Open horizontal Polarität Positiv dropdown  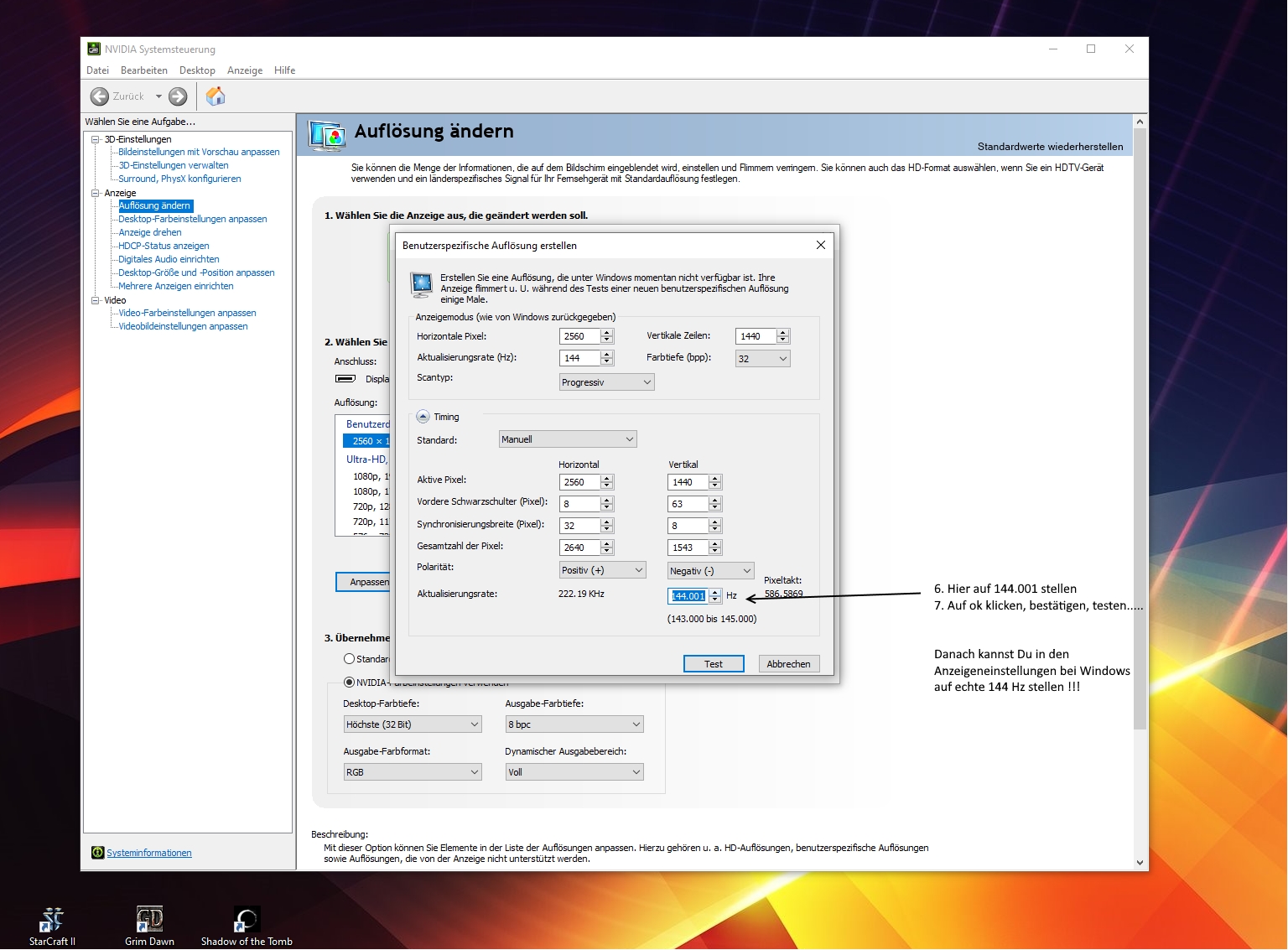tap(603, 570)
